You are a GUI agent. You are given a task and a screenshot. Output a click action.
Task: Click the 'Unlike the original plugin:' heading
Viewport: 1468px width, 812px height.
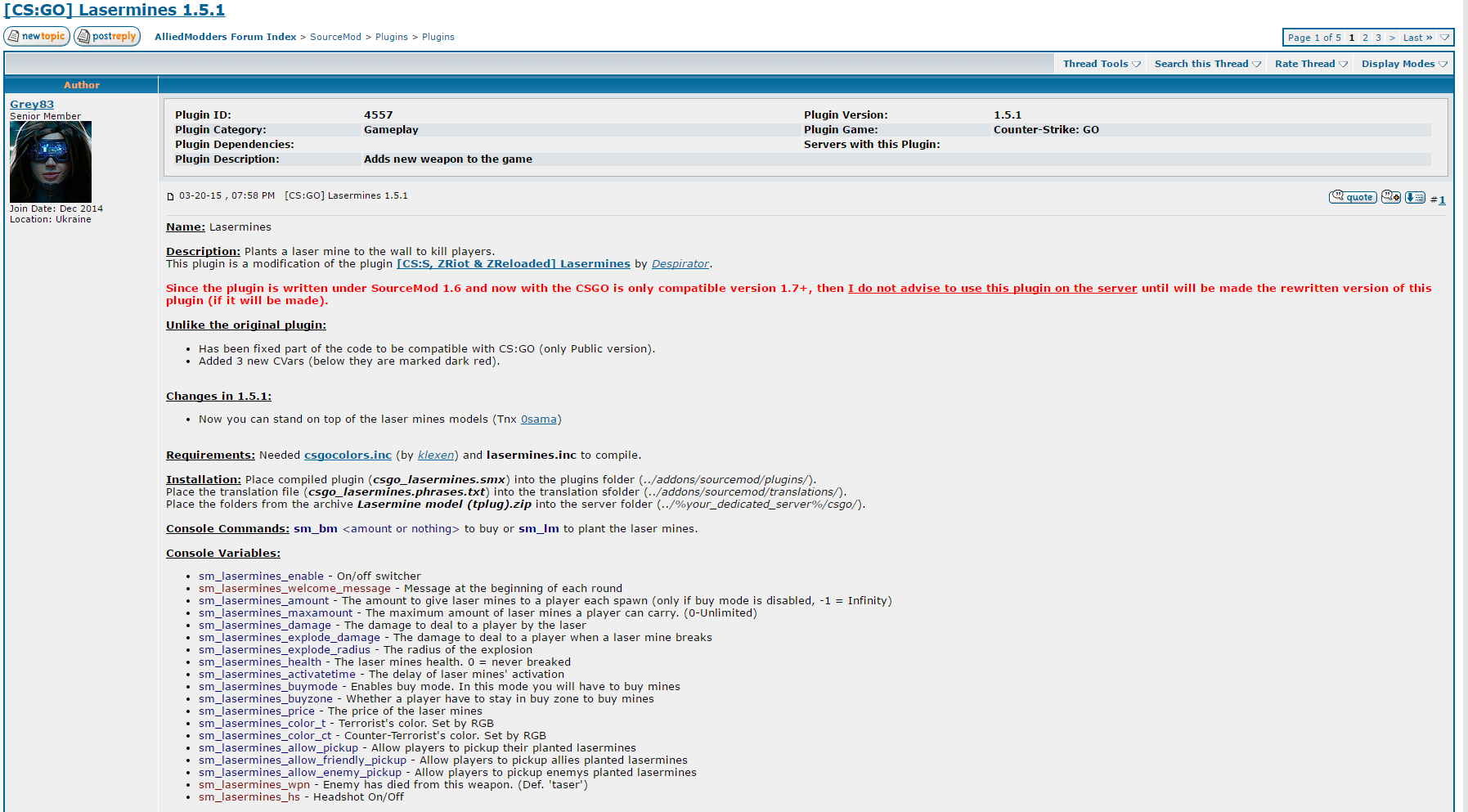246,325
